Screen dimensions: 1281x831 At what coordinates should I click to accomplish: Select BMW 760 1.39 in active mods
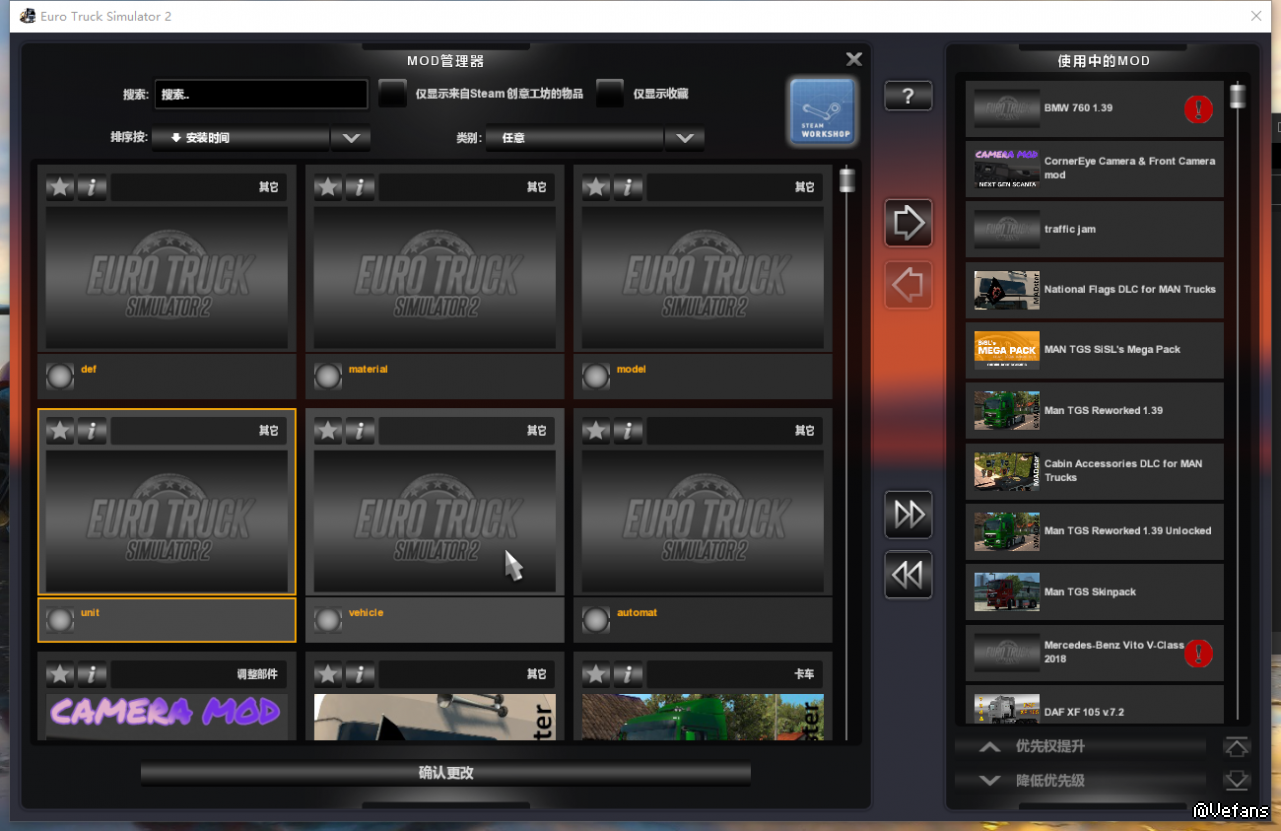coord(1094,109)
